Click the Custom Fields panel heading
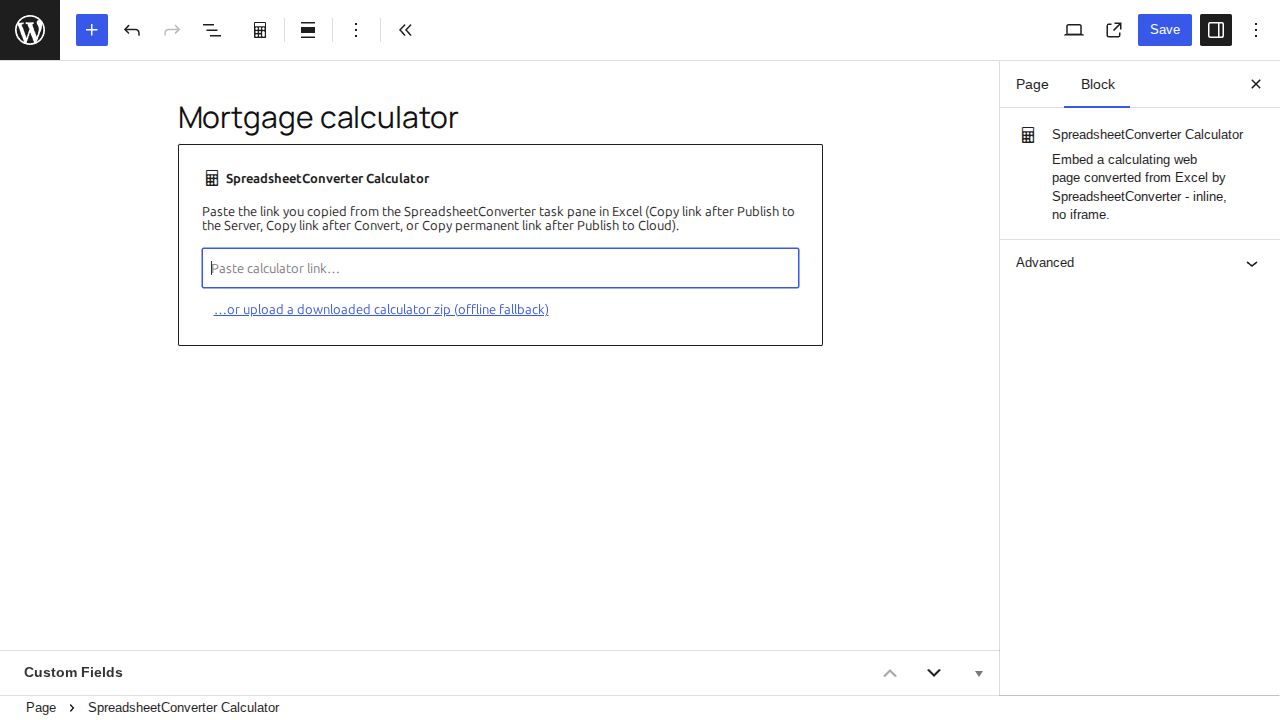1280x720 pixels. point(73,673)
